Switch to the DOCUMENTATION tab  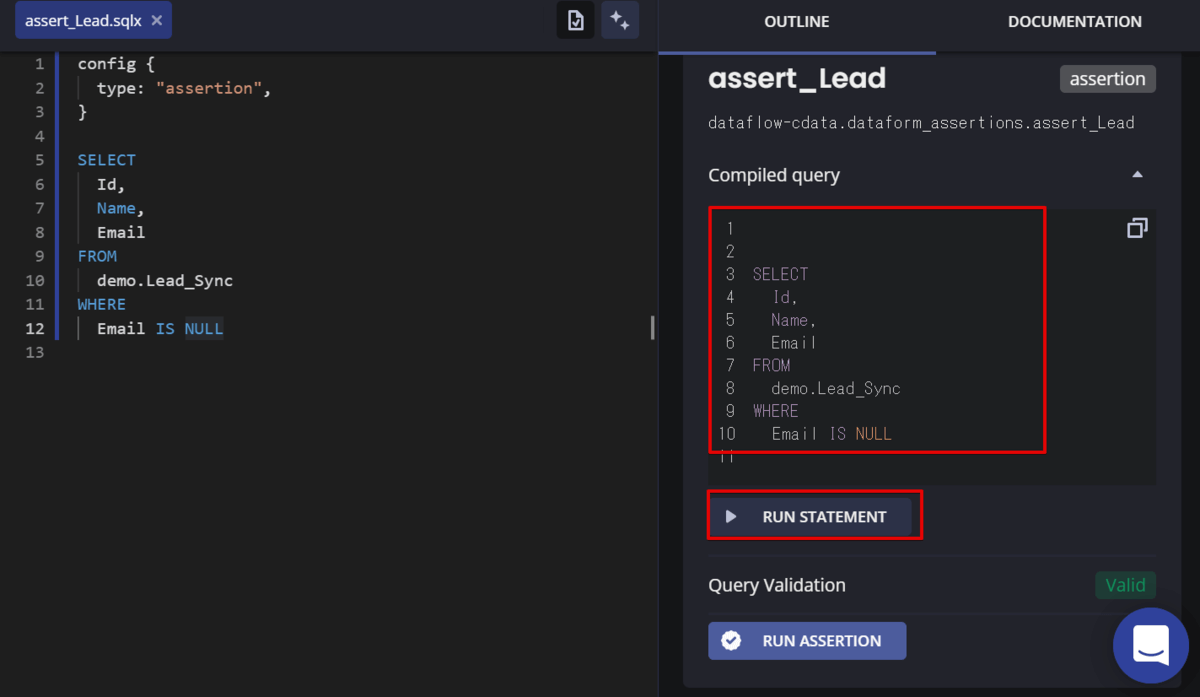1074,22
